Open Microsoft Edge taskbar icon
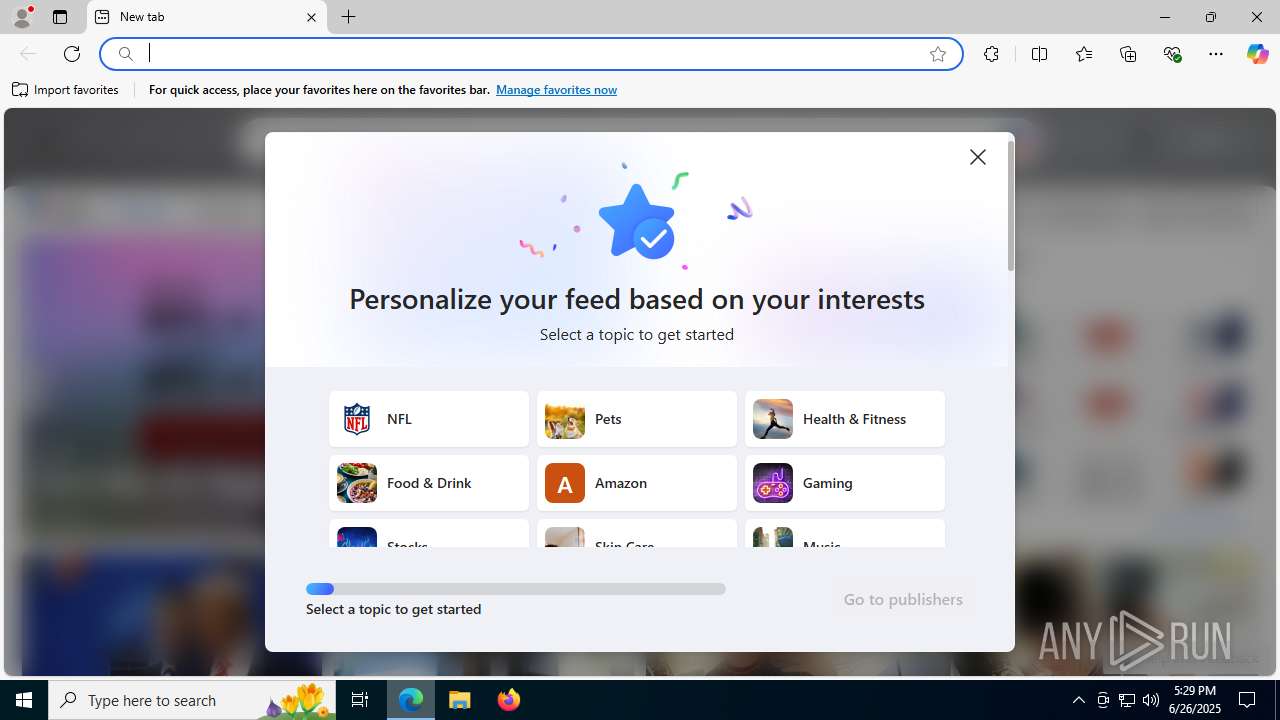1280x720 pixels. 411,700
